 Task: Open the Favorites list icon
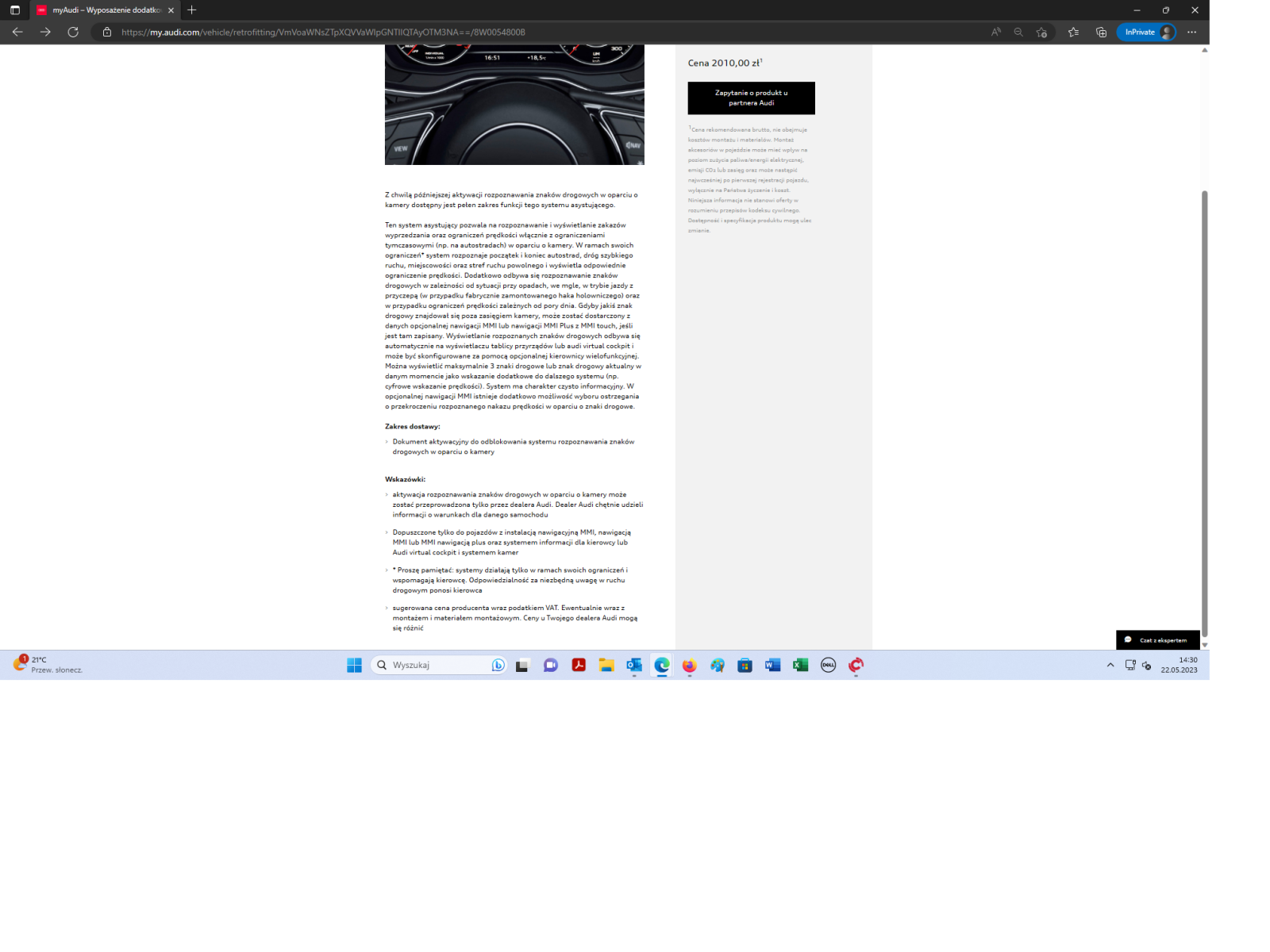tap(1073, 33)
